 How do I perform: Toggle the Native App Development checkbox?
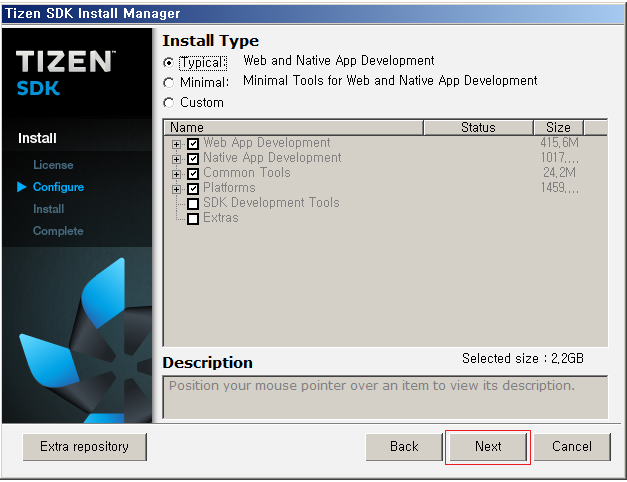pyautogui.click(x=193, y=159)
